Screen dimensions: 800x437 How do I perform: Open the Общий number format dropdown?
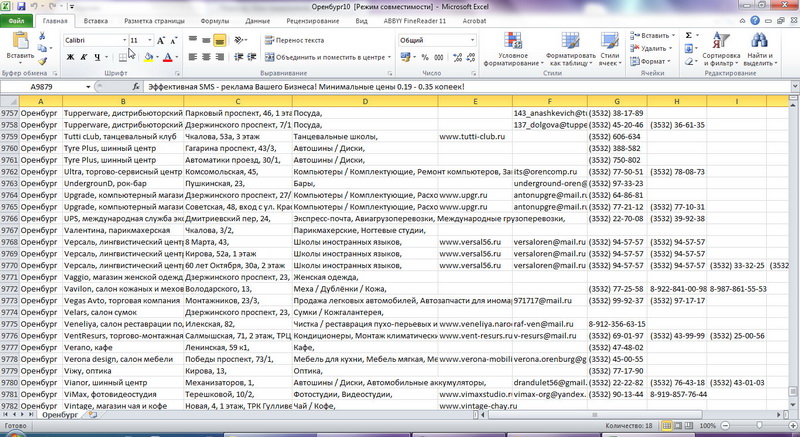click(x=472, y=40)
